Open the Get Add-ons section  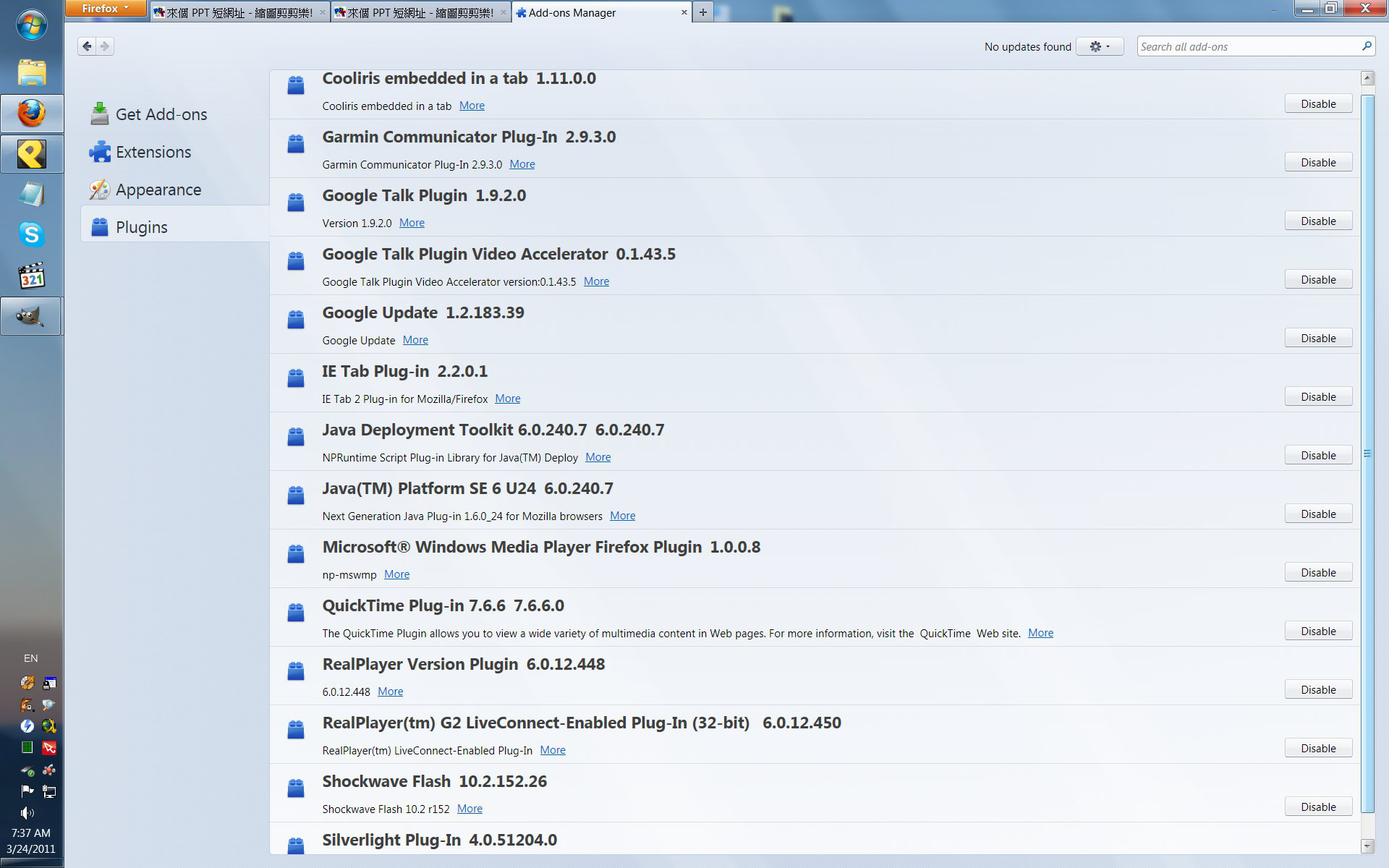pyautogui.click(x=161, y=114)
